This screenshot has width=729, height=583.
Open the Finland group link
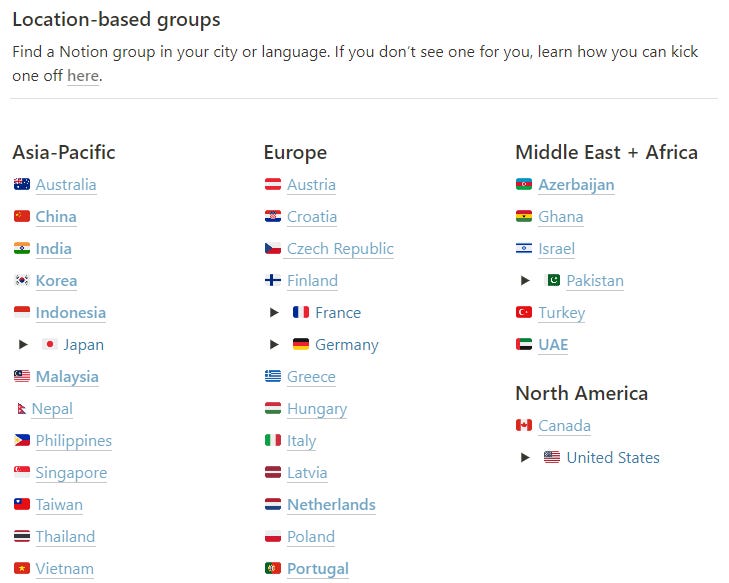pos(312,281)
